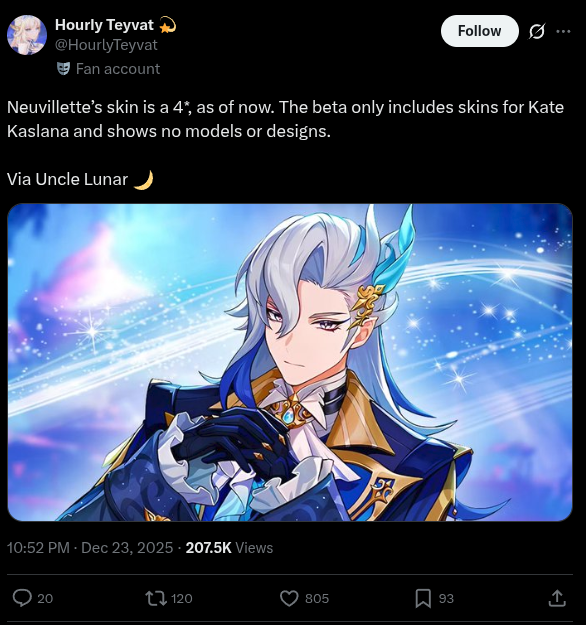Click the Follow button
The width and height of the screenshot is (586, 625).
(480, 31)
